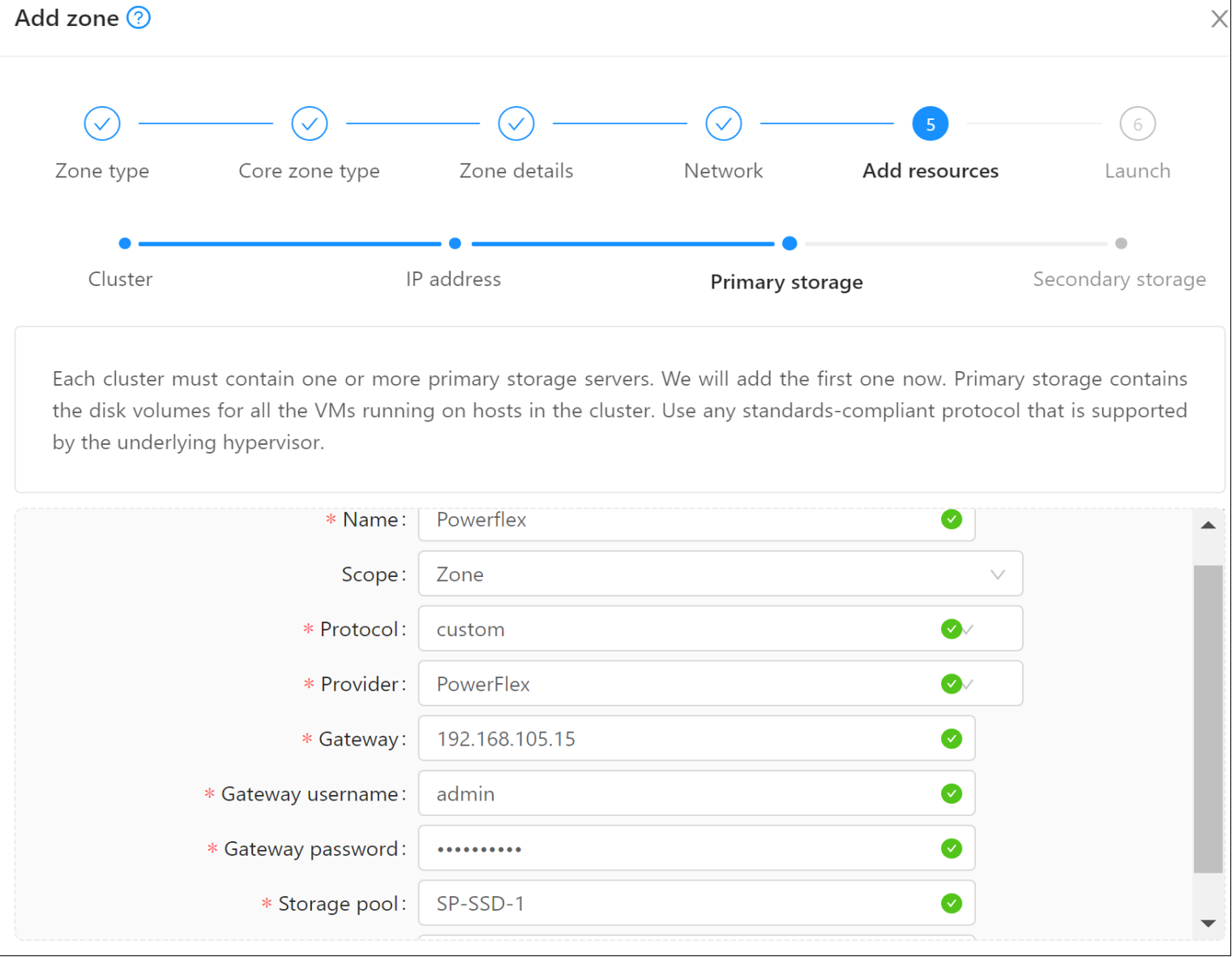Click the Secondary storage sub-step label
Image resolution: width=1232 pixels, height=957 pixels.
click(1119, 280)
